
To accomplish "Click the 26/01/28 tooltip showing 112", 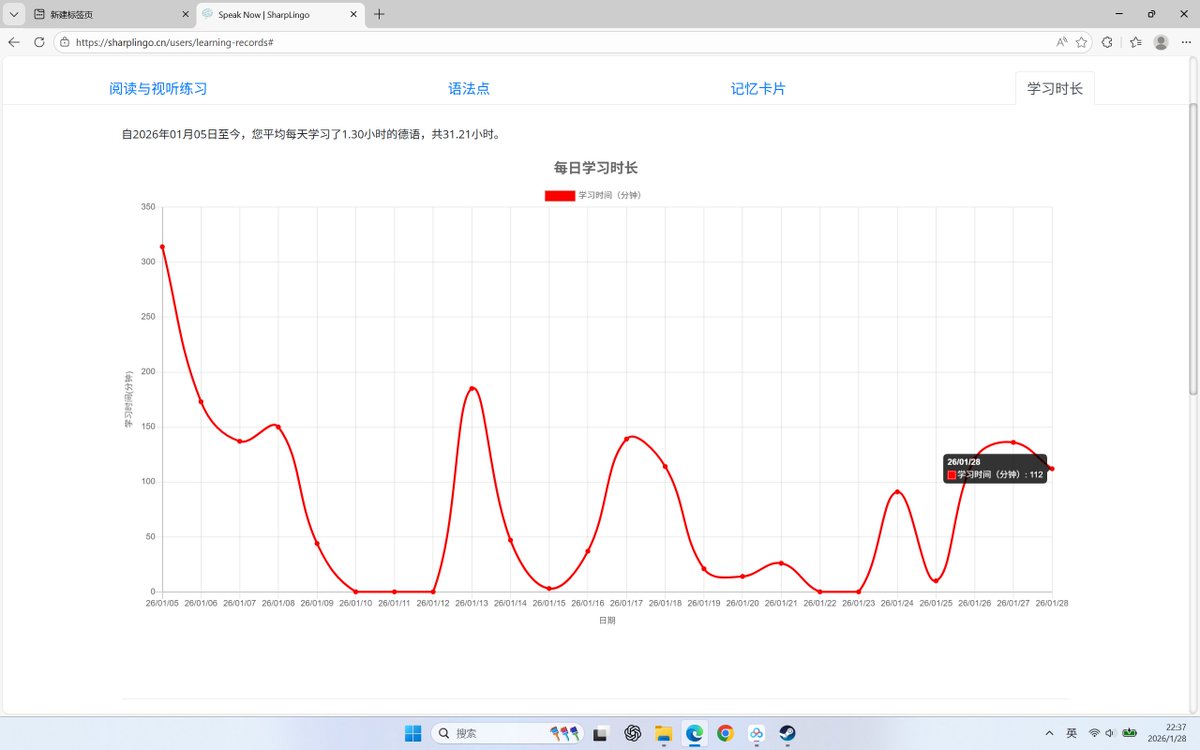I will [x=995, y=468].
